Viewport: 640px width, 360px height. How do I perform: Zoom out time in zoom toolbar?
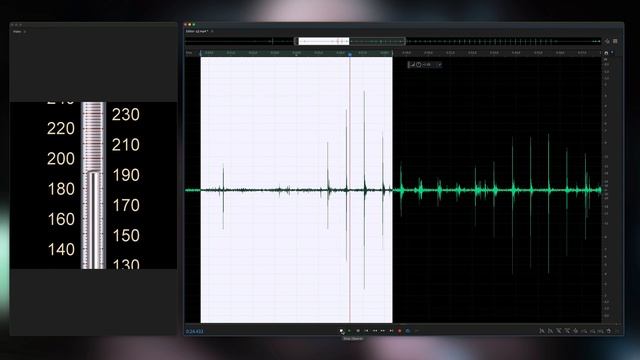(x=567, y=331)
